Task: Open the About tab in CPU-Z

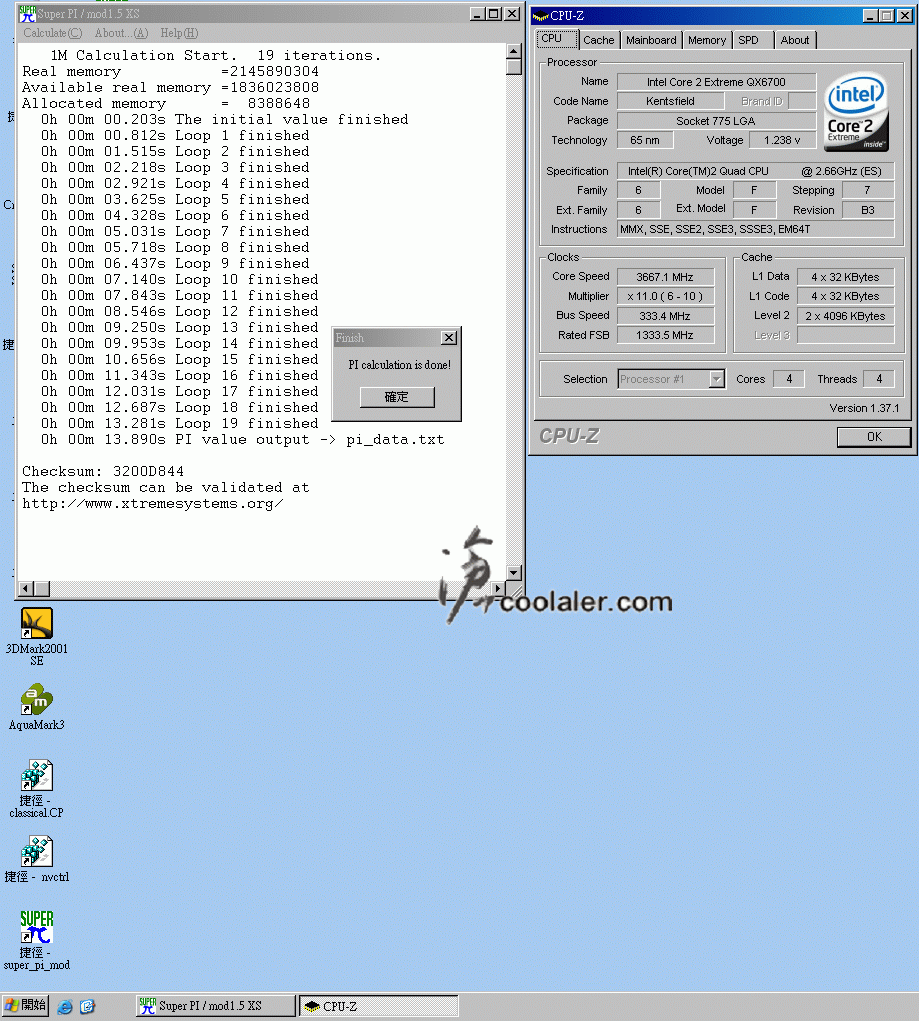Action: [795, 40]
